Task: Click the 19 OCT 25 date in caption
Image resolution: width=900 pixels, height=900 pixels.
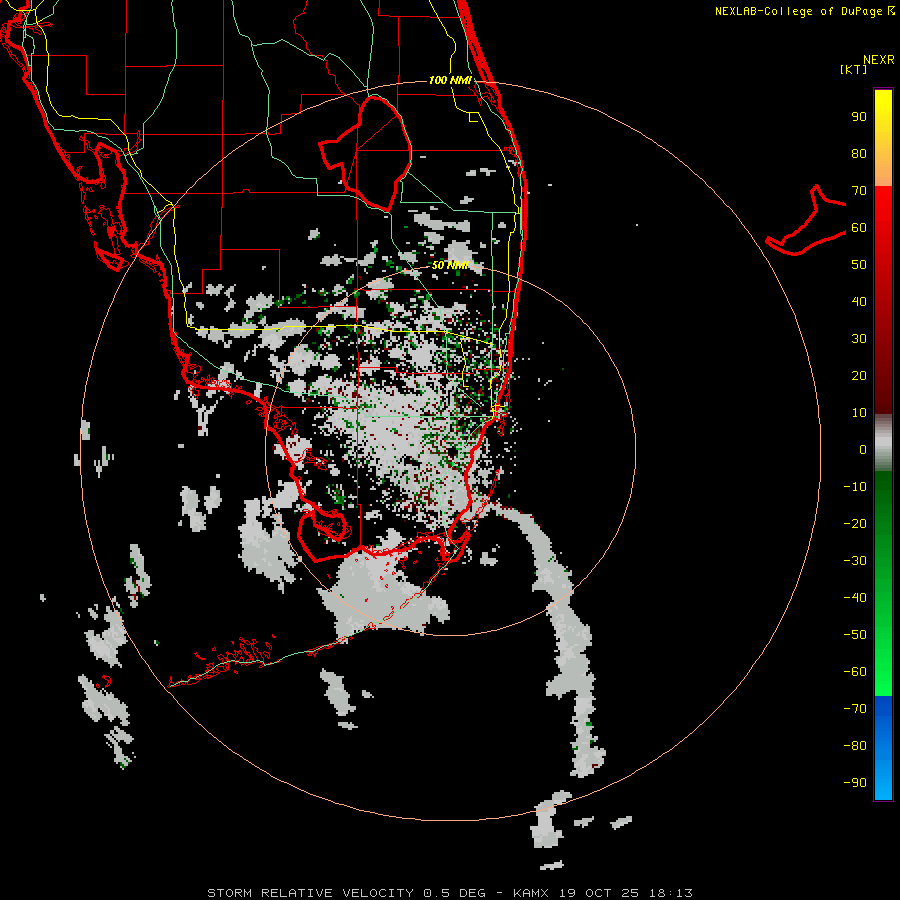Action: [599, 893]
